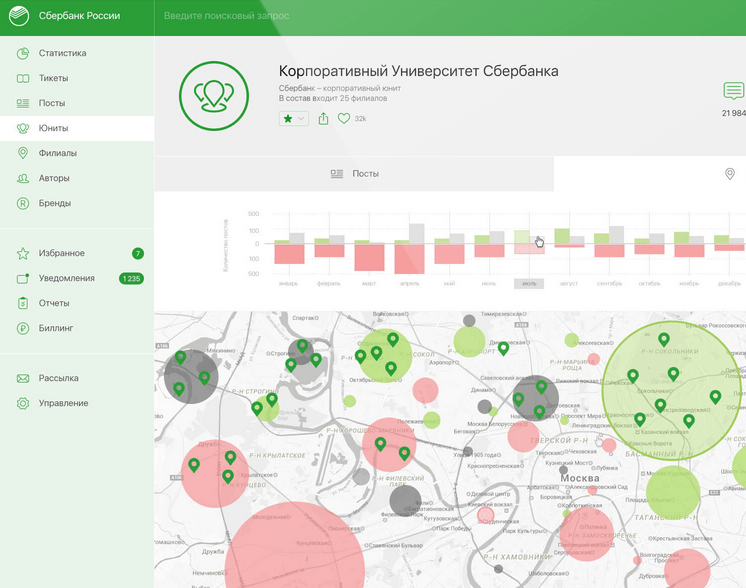
Task: Open Отчеты menu item
Action: 77,303
